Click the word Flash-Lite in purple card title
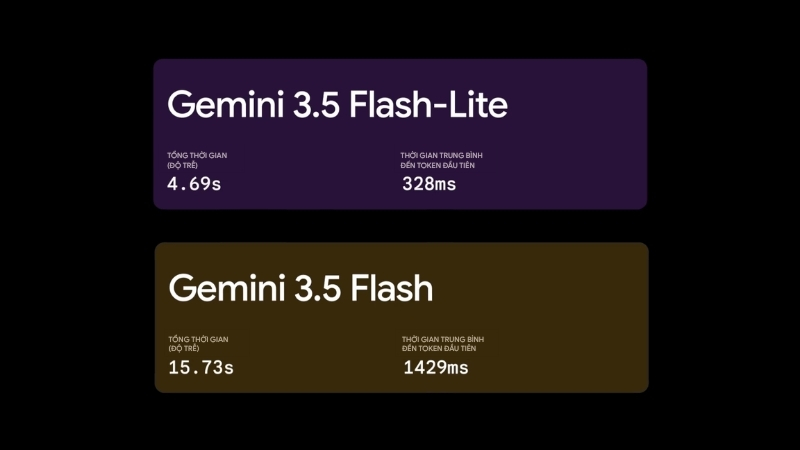 click(x=428, y=105)
